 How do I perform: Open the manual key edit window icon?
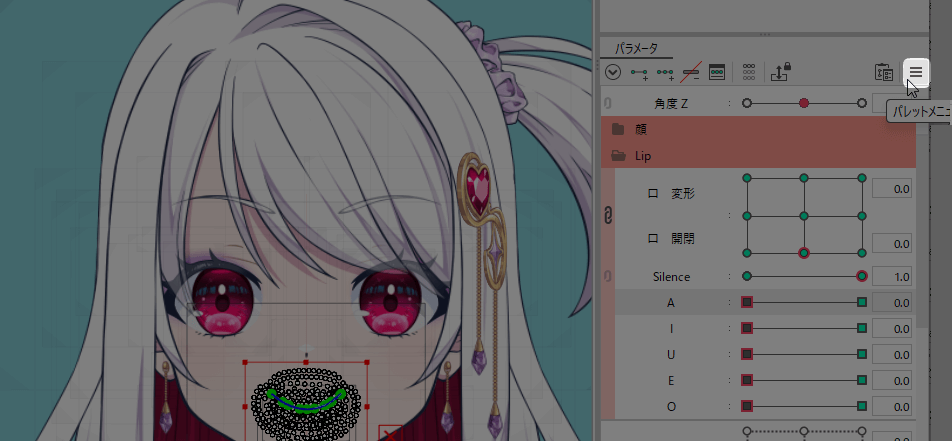click(x=716, y=72)
